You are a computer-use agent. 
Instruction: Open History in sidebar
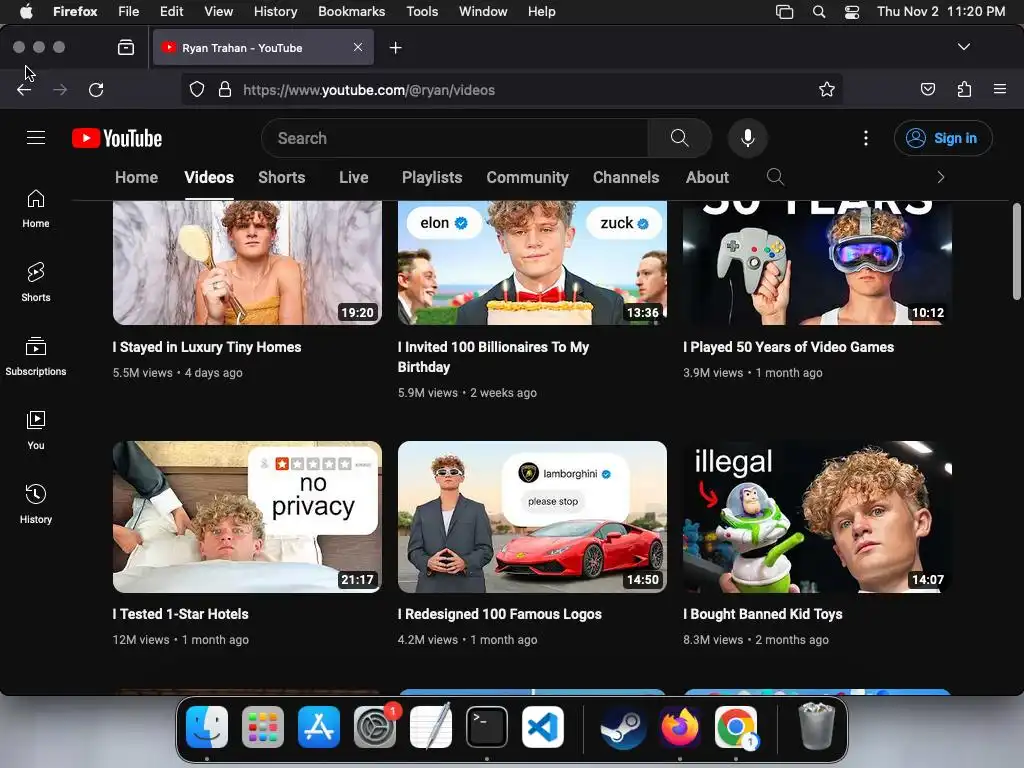36,504
